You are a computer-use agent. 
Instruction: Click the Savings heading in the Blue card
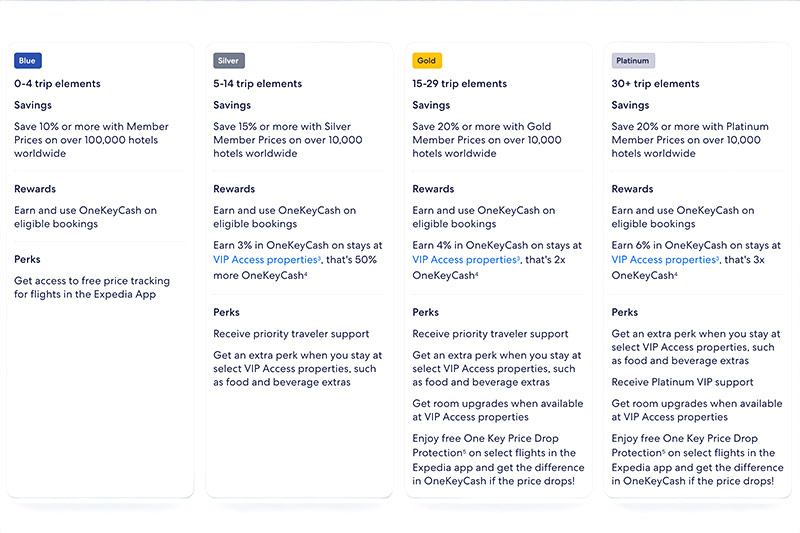pyautogui.click(x=33, y=105)
